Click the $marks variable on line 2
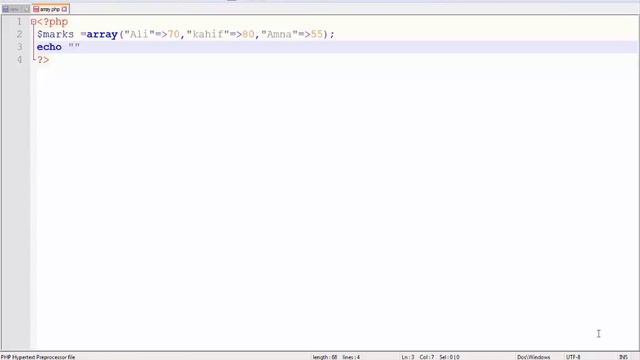The height and width of the screenshot is (360, 640). 56,34
